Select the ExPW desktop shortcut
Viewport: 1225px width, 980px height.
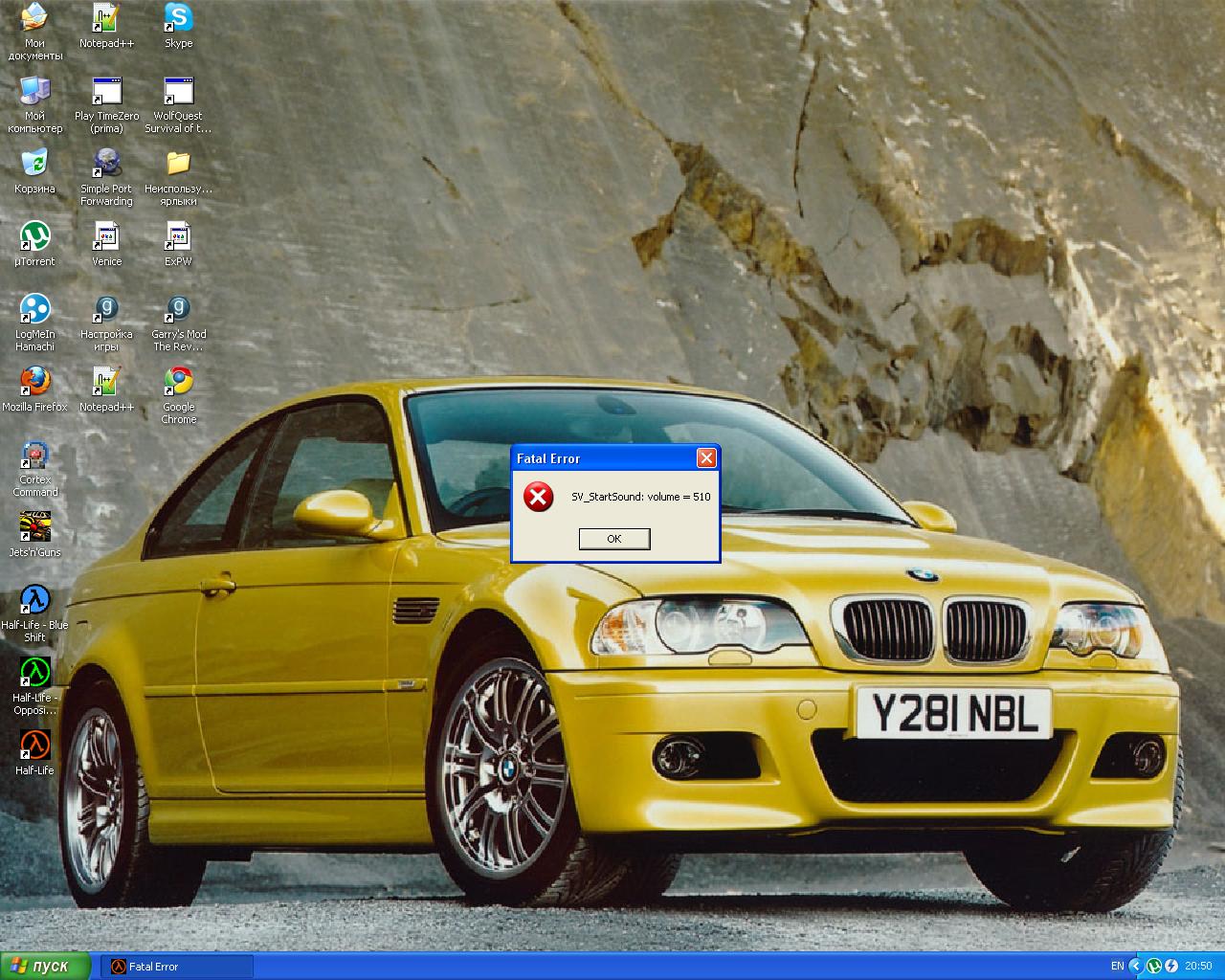coord(178,244)
